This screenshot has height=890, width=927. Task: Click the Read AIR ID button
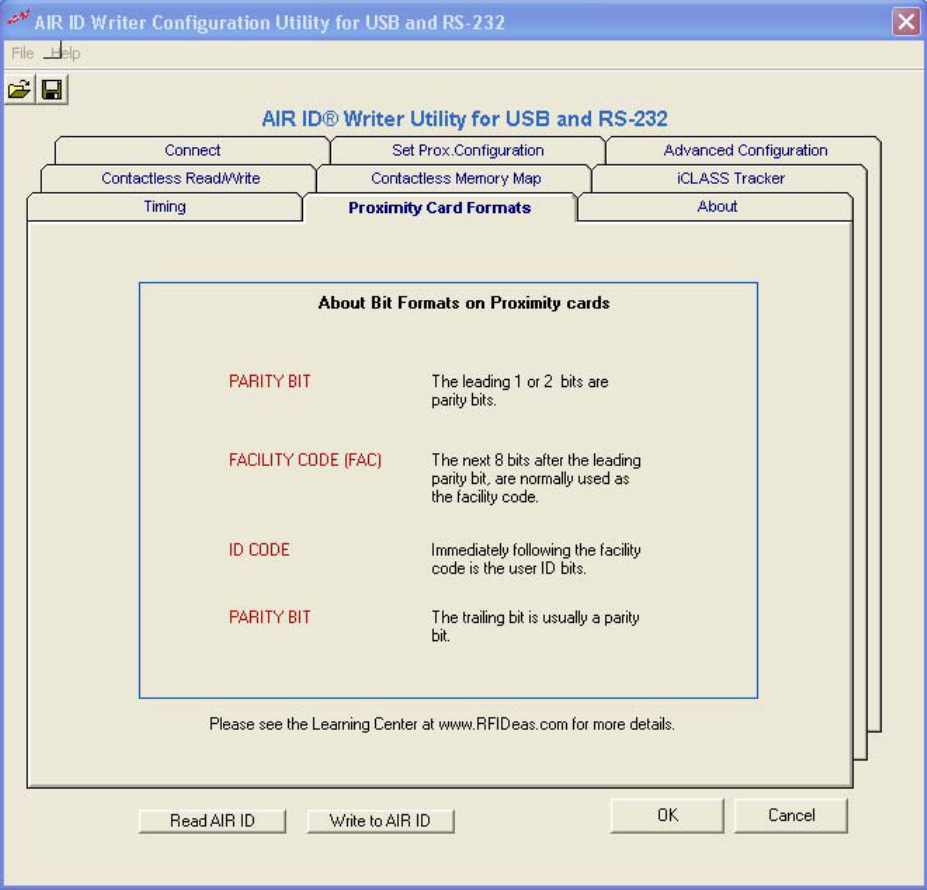[212, 821]
